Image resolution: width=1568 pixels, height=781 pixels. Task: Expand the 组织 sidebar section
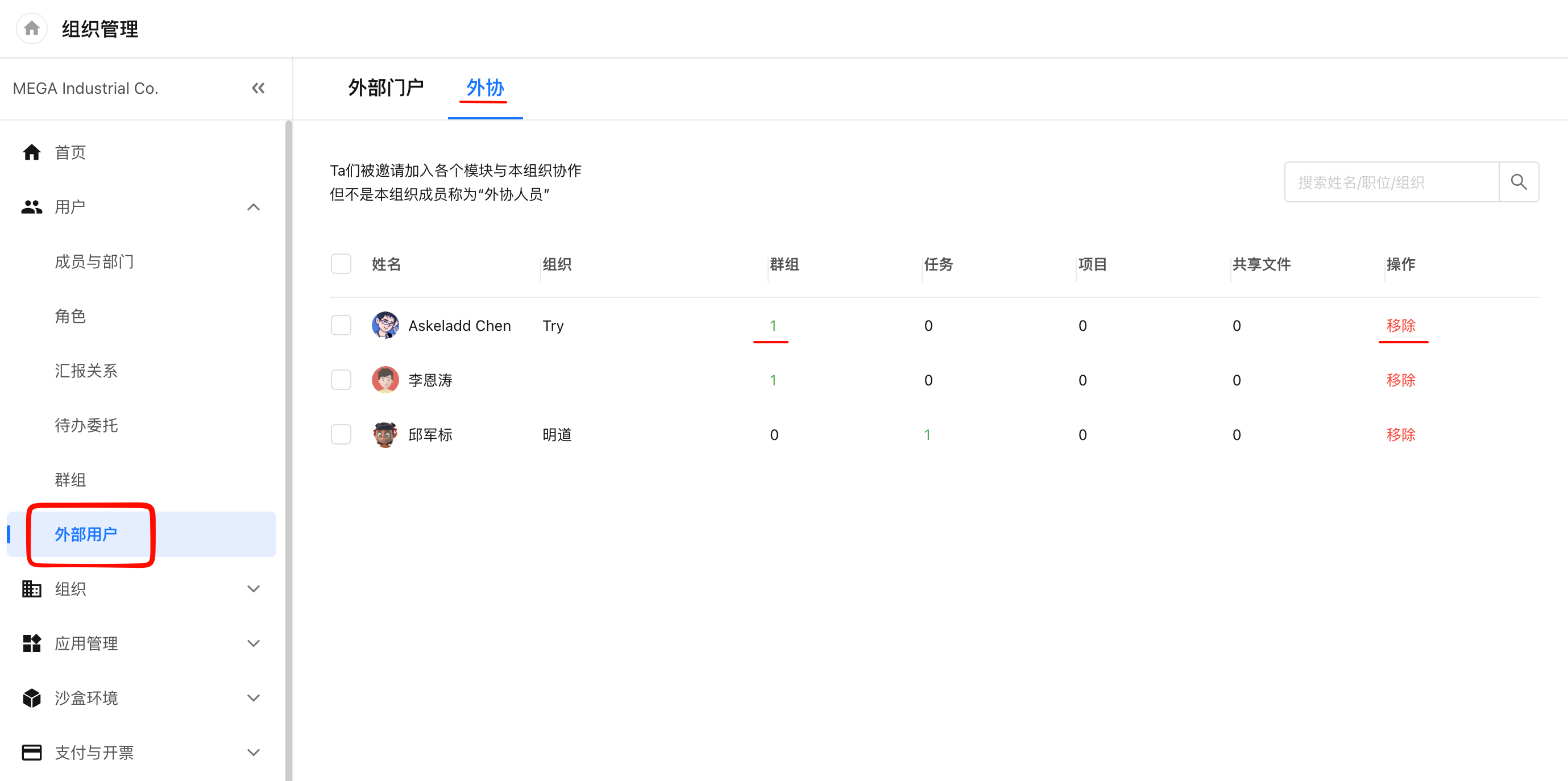tap(254, 589)
